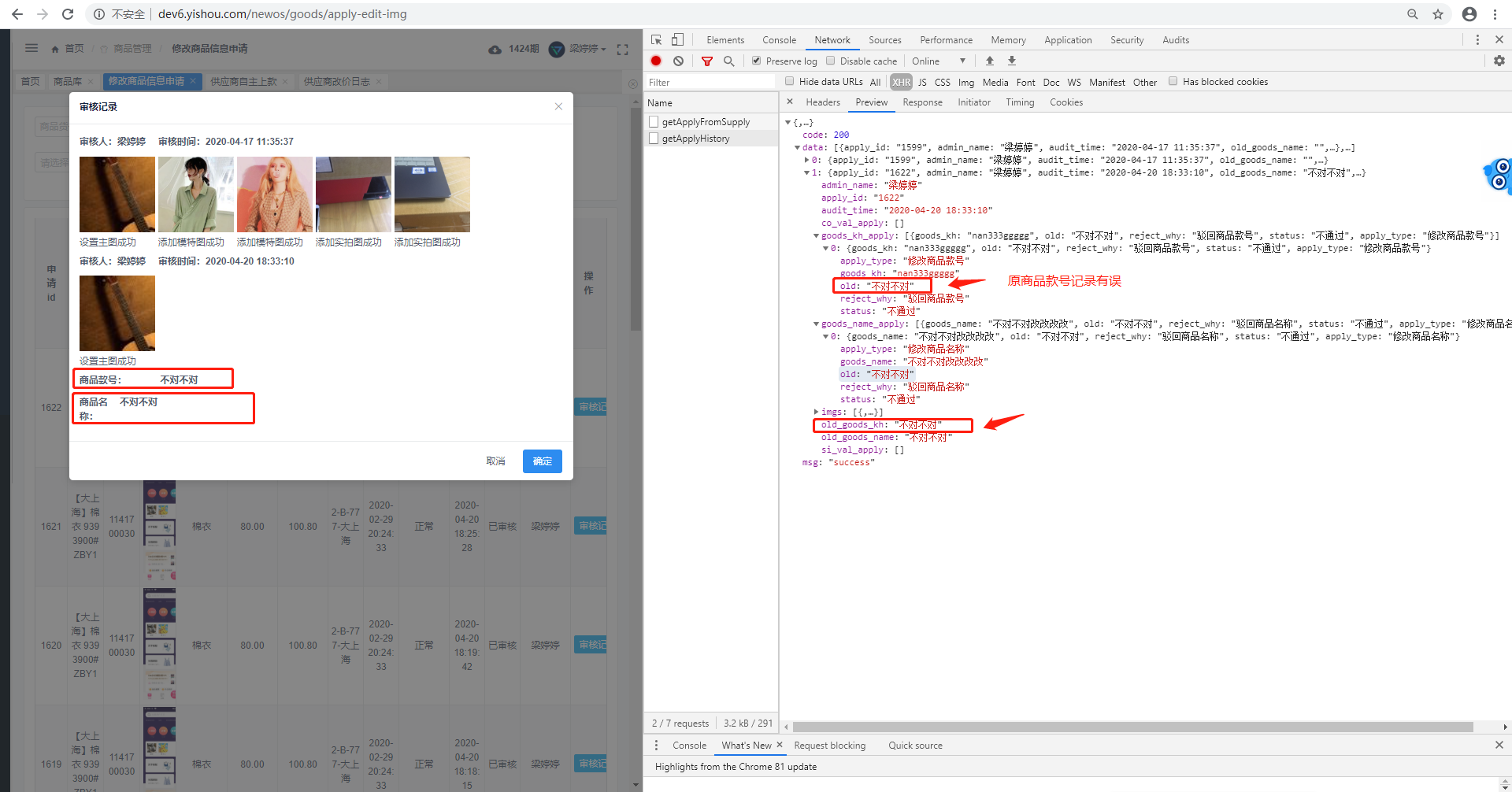Check the getApplyFromSupply request checkbox
This screenshot has width=1512, height=792.
click(654, 122)
